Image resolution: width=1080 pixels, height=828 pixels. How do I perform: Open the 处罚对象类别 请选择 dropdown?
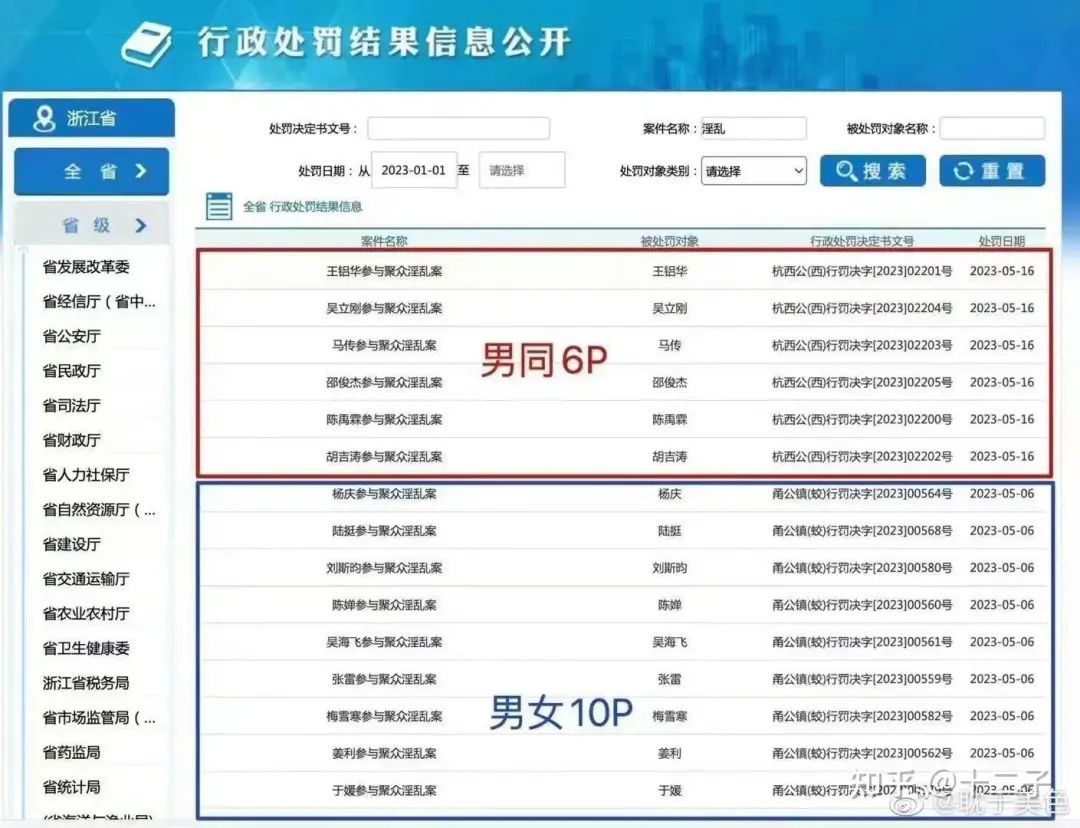(754, 171)
